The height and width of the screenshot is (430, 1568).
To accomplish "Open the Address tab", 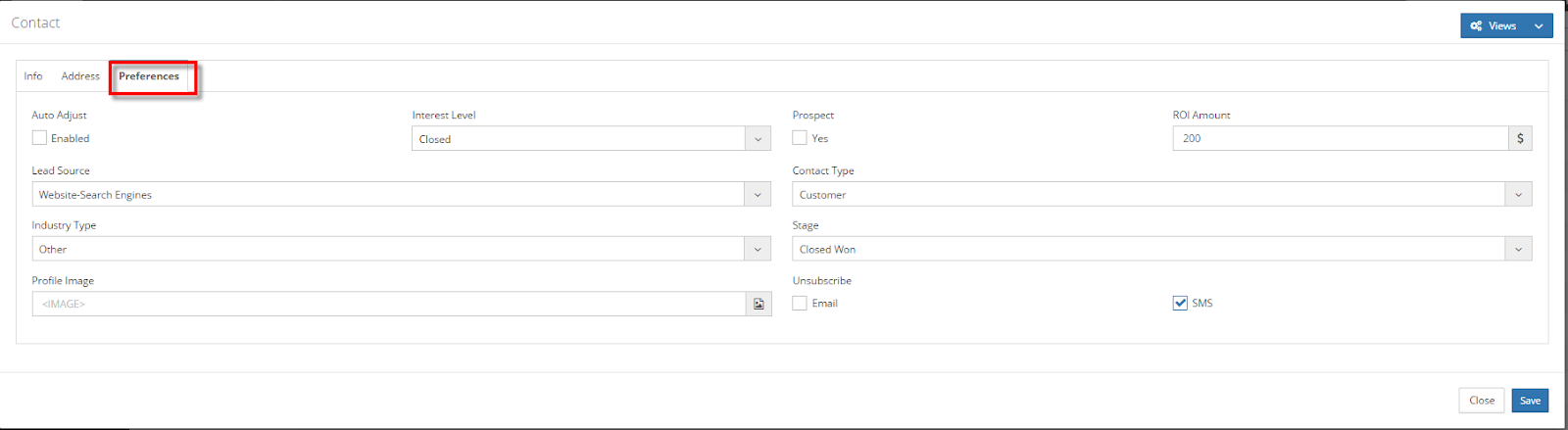I will [80, 76].
